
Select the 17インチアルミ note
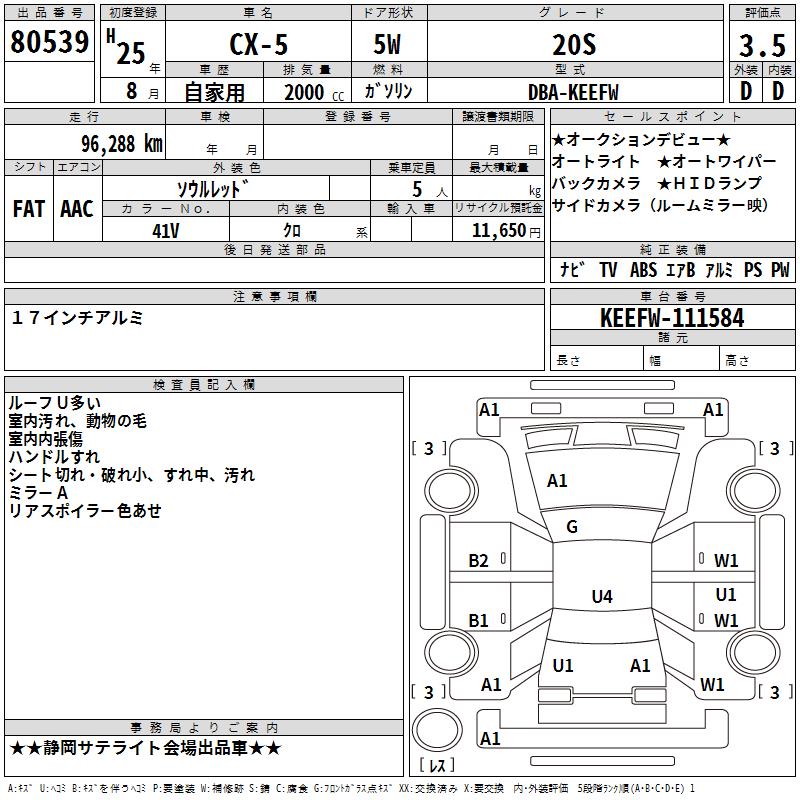click(78, 318)
